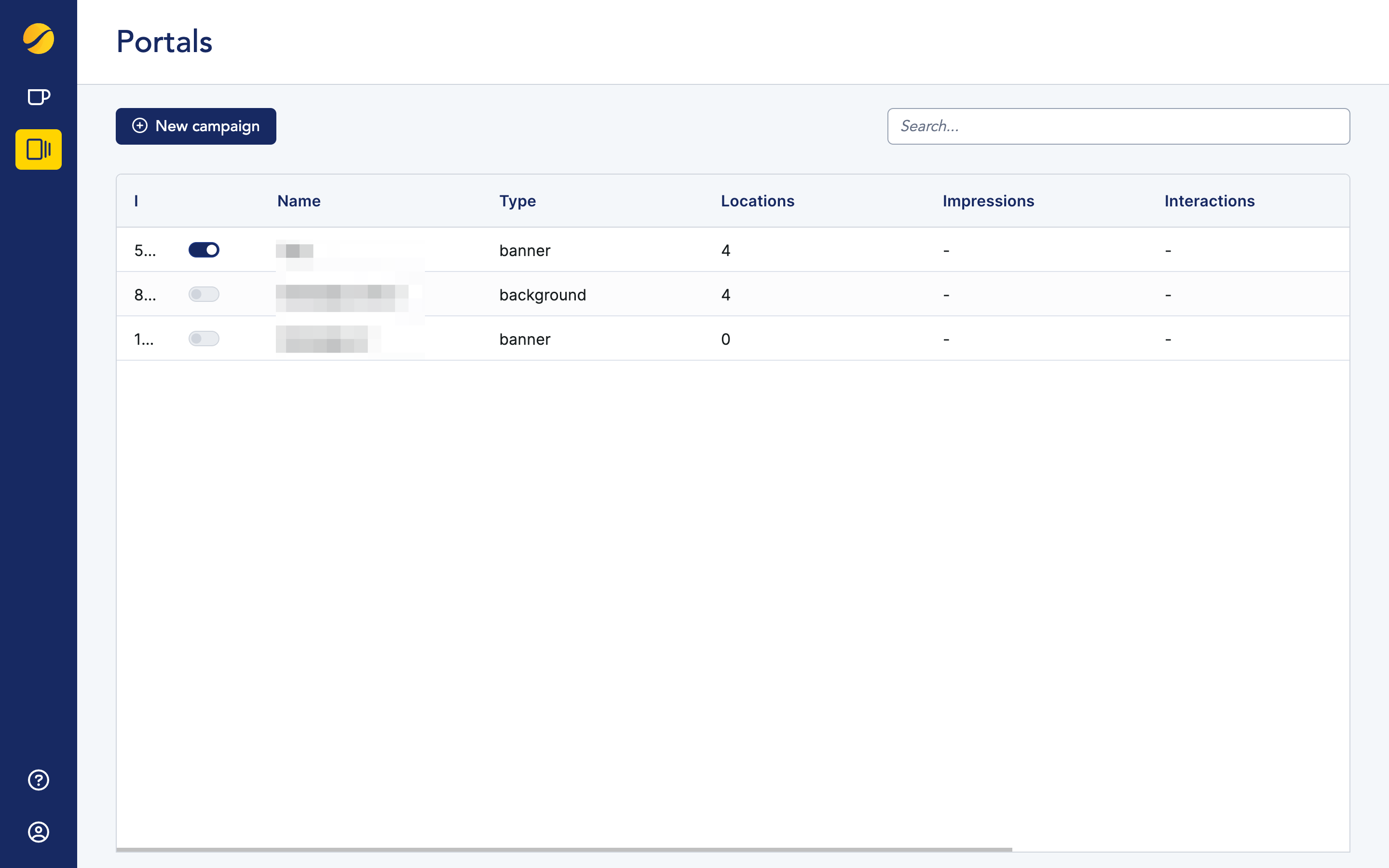Open the background type campaign name
The width and height of the screenshot is (1389, 868).
(x=342, y=296)
